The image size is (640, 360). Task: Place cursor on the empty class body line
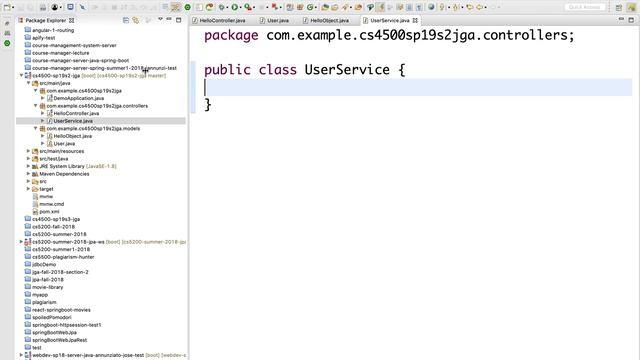418,87
